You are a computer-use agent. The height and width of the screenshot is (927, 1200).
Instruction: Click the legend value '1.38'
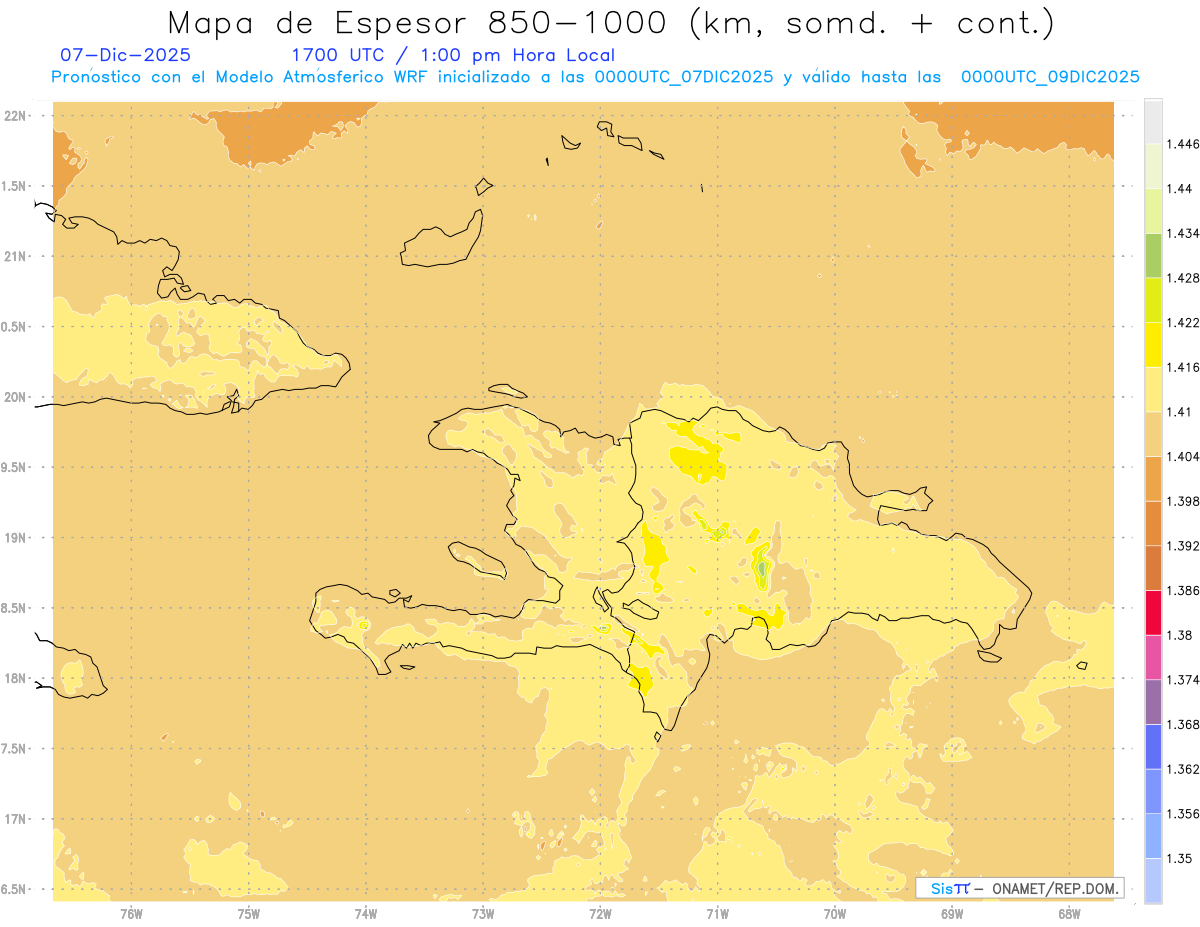(x=1178, y=635)
